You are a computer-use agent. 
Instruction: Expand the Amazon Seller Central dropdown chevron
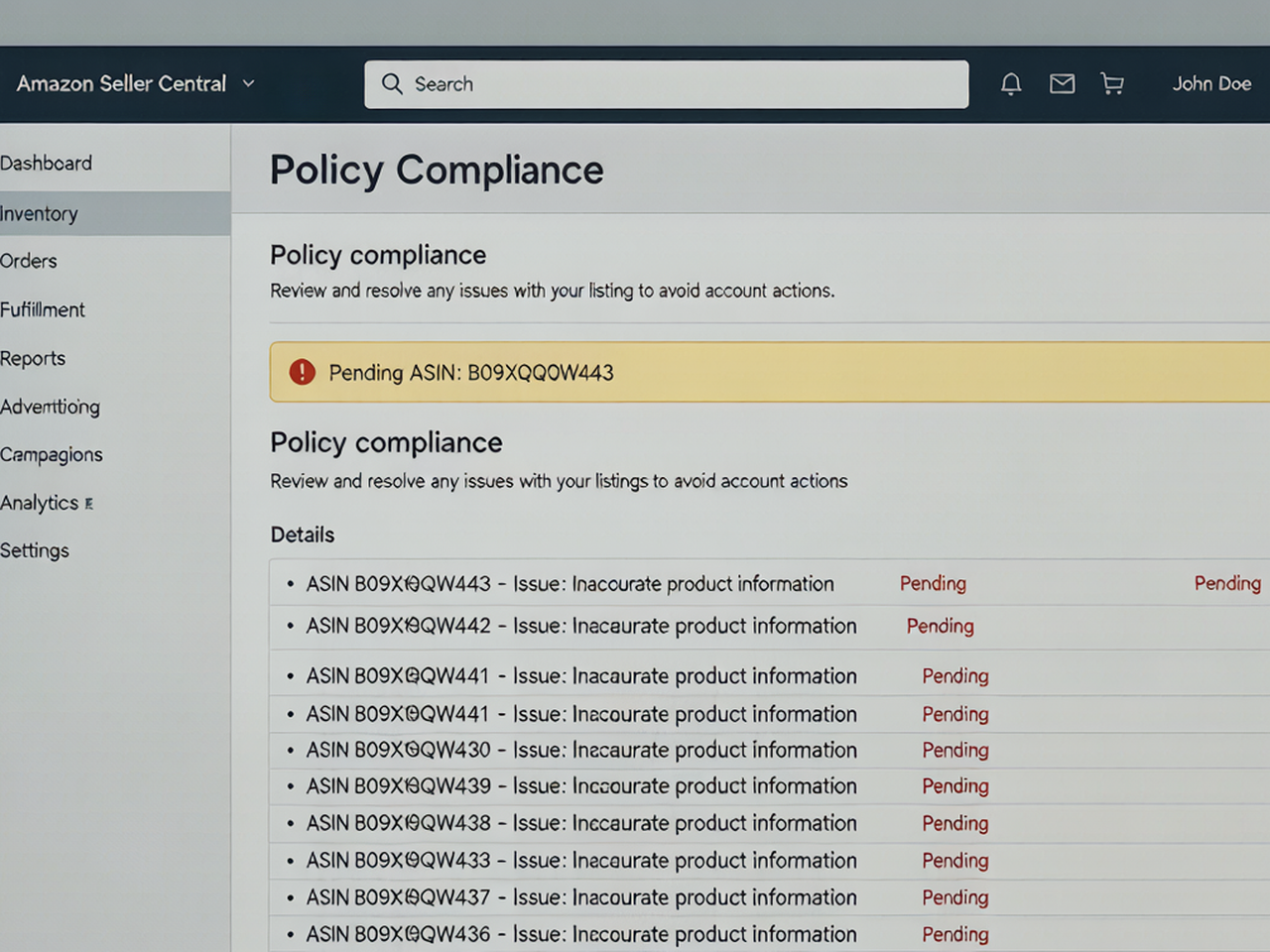[x=248, y=83]
